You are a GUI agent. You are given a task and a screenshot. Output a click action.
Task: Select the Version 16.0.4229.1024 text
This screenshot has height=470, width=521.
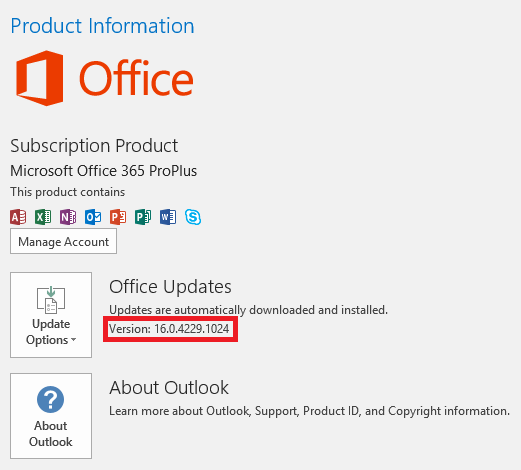click(169, 329)
